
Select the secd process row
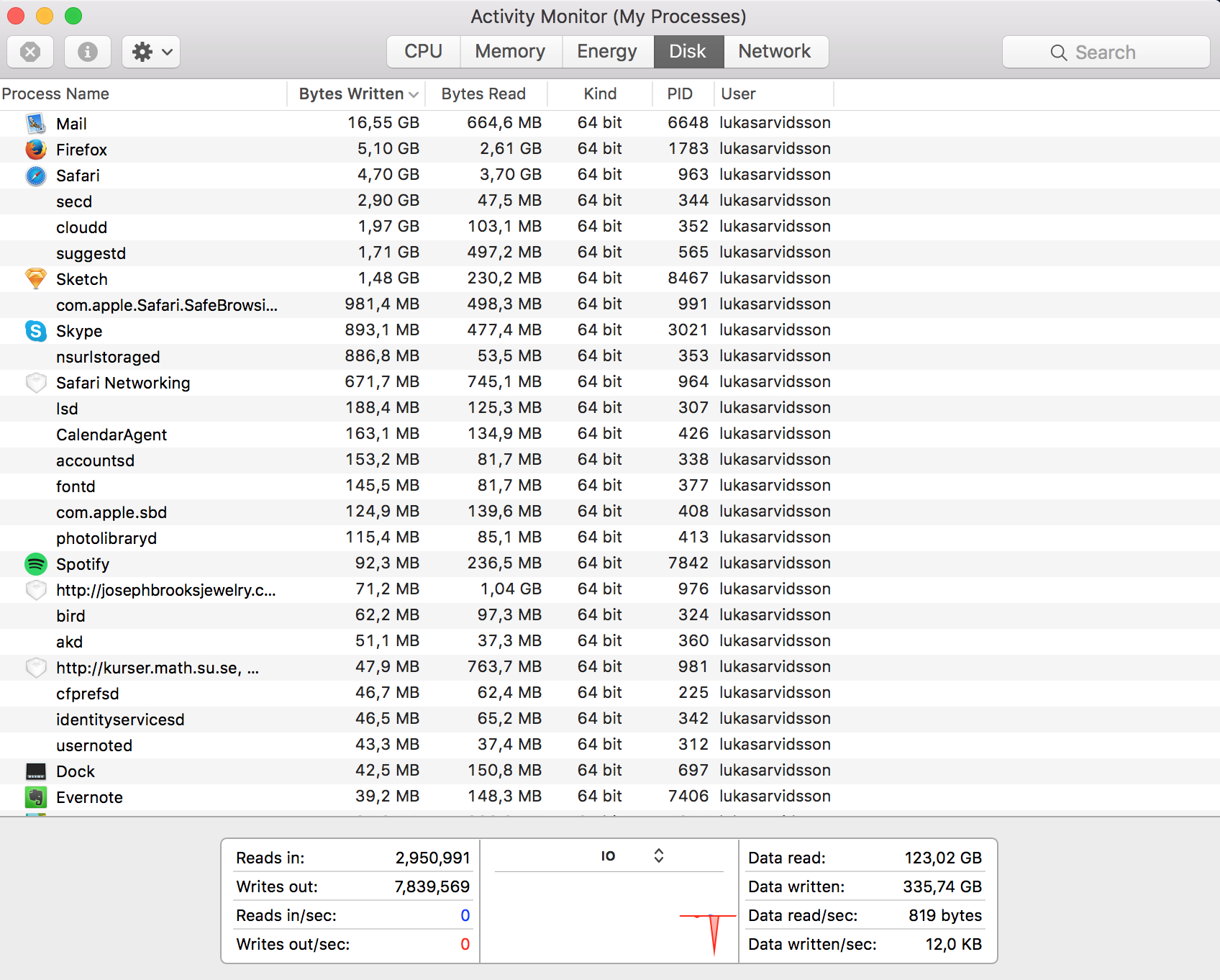click(x=610, y=201)
